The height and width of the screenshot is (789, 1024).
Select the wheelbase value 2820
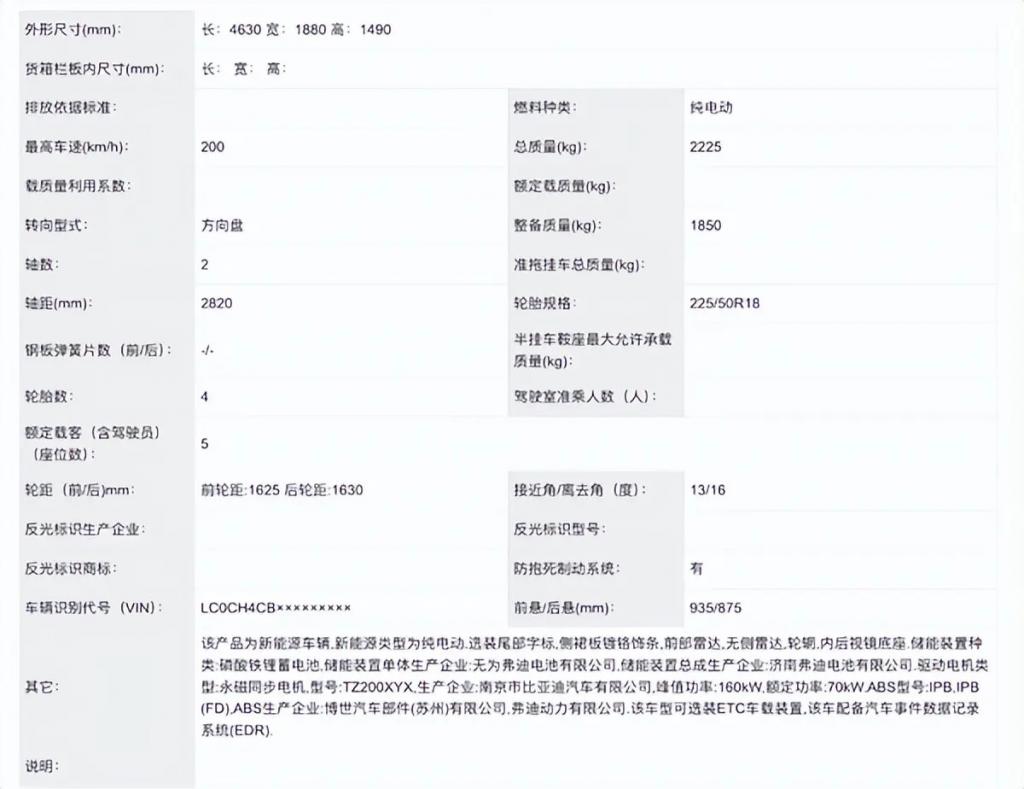pyautogui.click(x=216, y=303)
